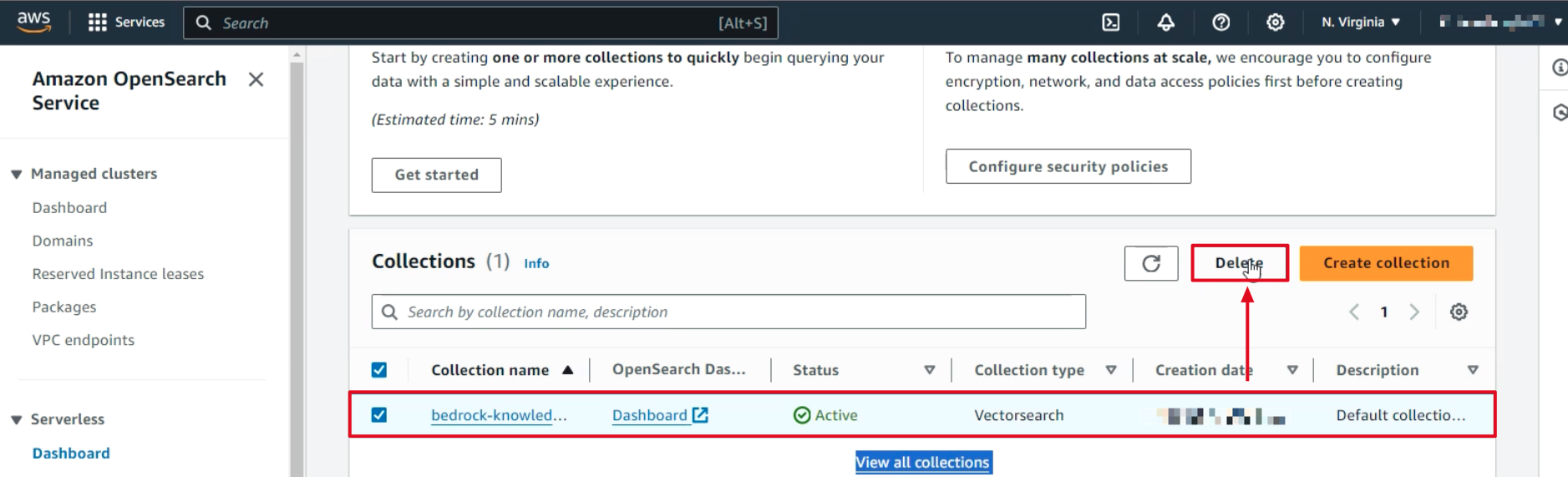Open Reserved Instance leases in sidebar
The height and width of the screenshot is (477, 1568).
click(118, 274)
